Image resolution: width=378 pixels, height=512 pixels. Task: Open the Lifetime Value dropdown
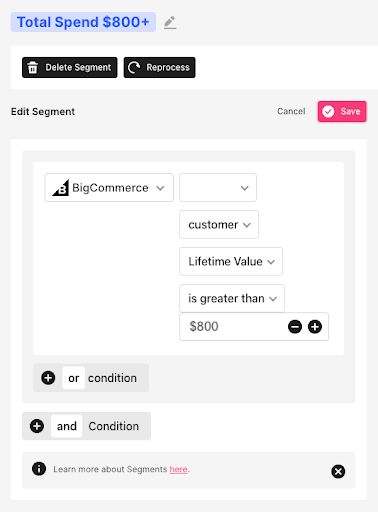(231, 262)
